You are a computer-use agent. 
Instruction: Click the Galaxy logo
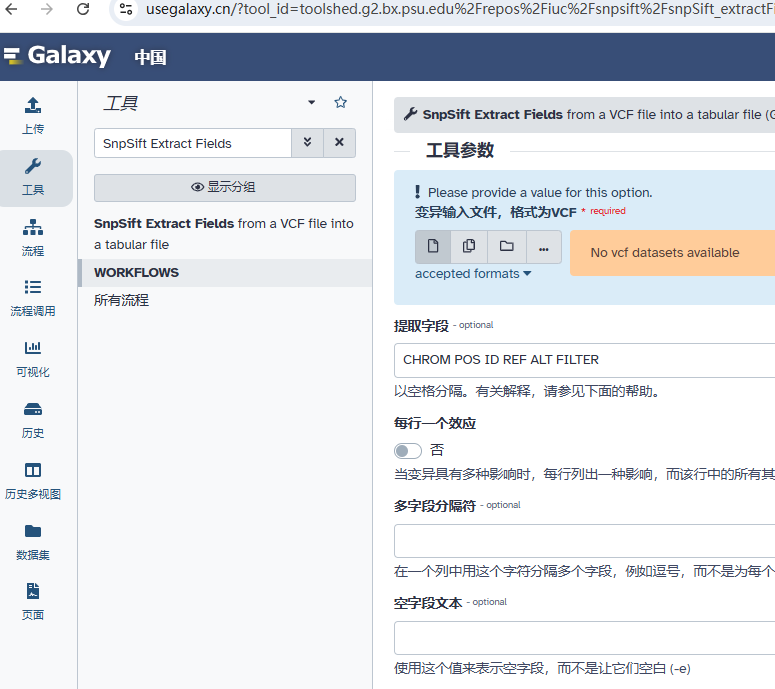coord(57,55)
